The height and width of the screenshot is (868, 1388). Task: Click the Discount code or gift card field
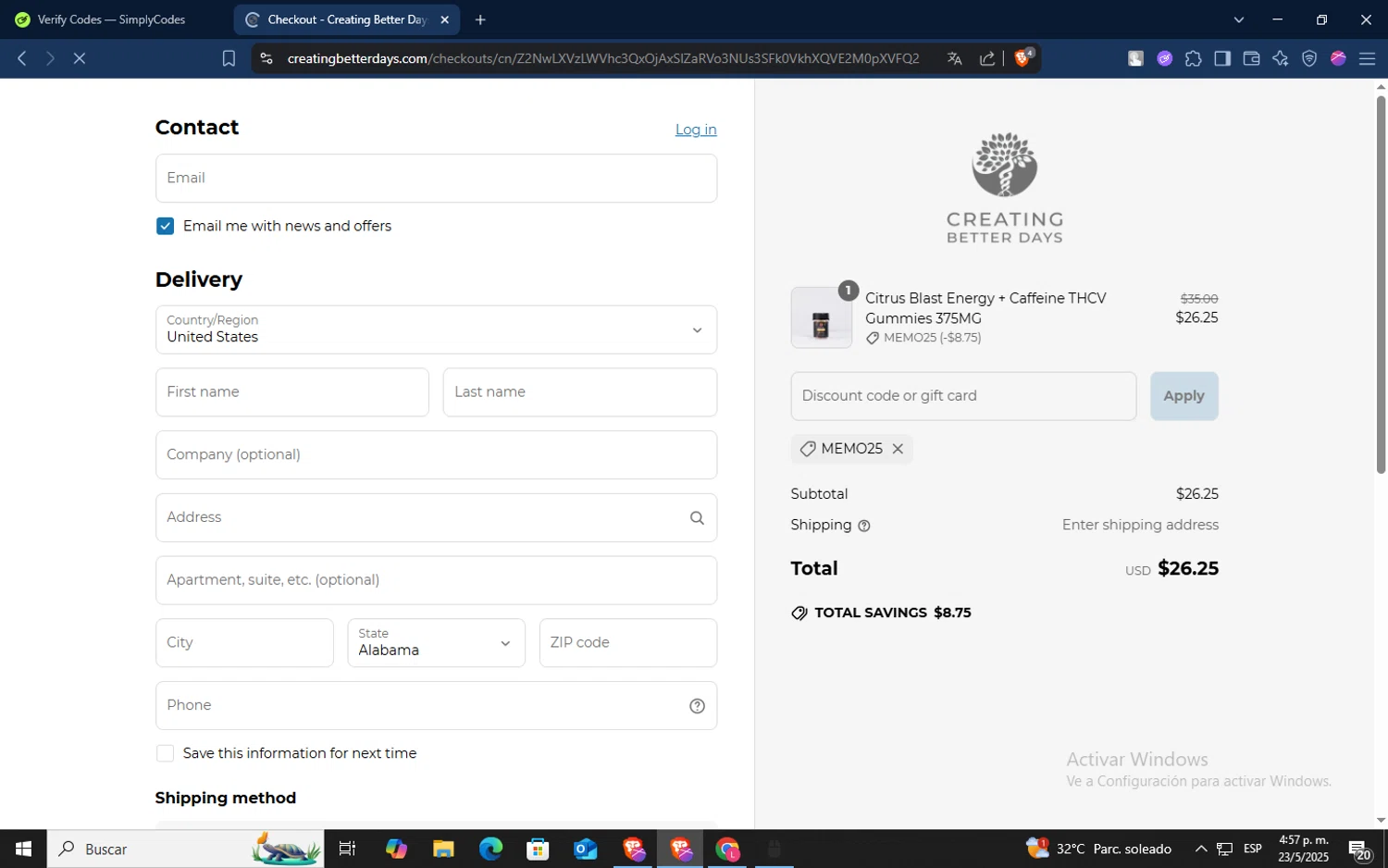tap(963, 396)
